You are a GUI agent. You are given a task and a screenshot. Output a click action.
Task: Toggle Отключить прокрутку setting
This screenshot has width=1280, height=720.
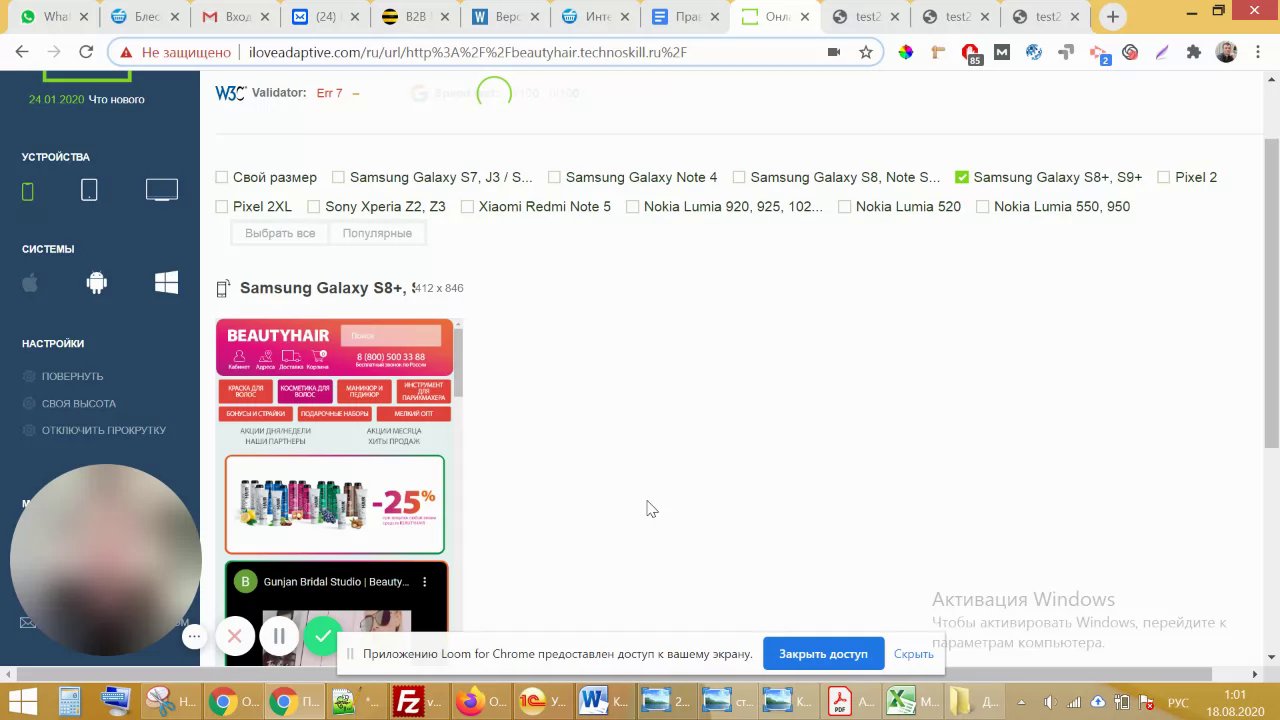tap(95, 430)
